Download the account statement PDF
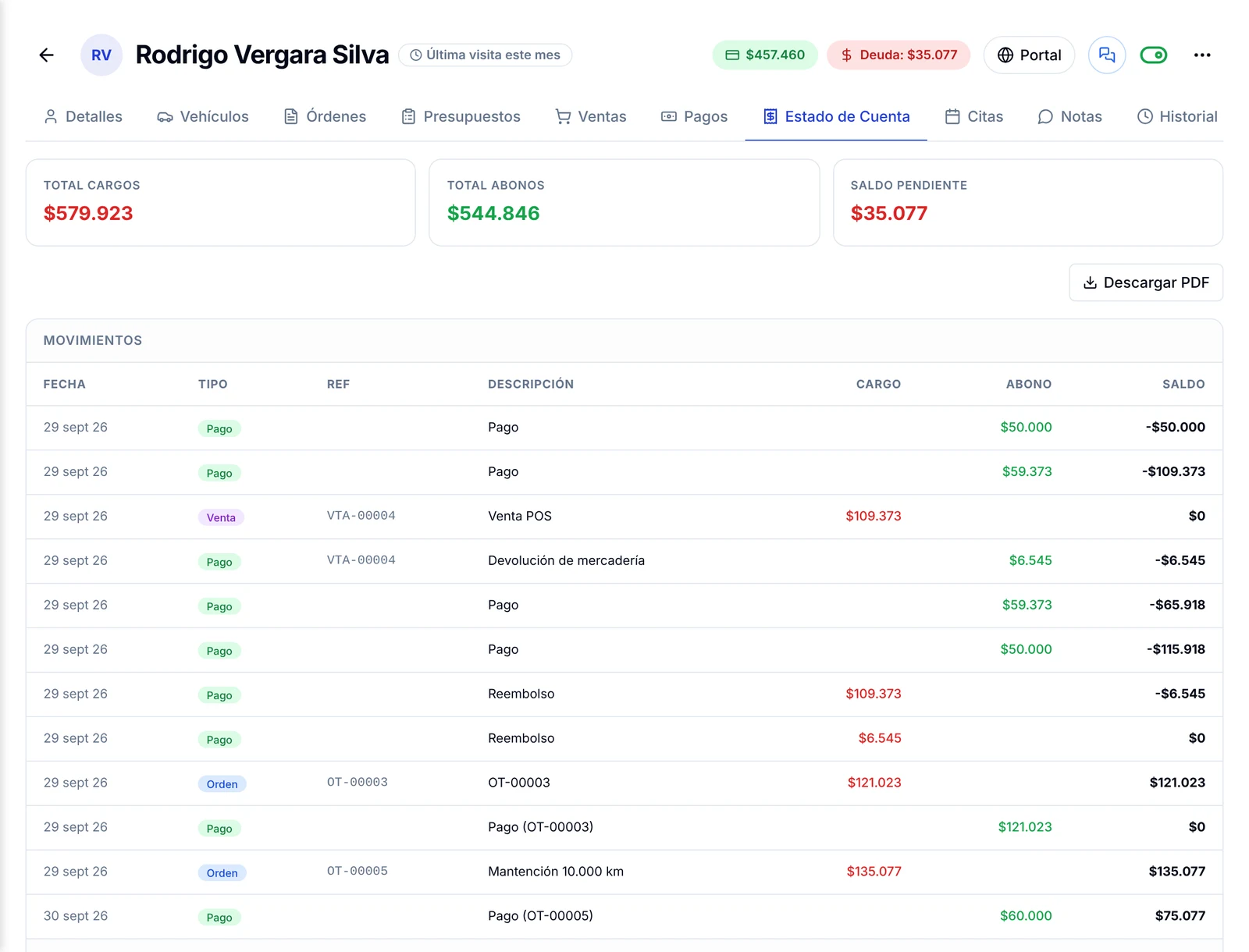Screen dimensions: 1249x952 click(x=1146, y=282)
